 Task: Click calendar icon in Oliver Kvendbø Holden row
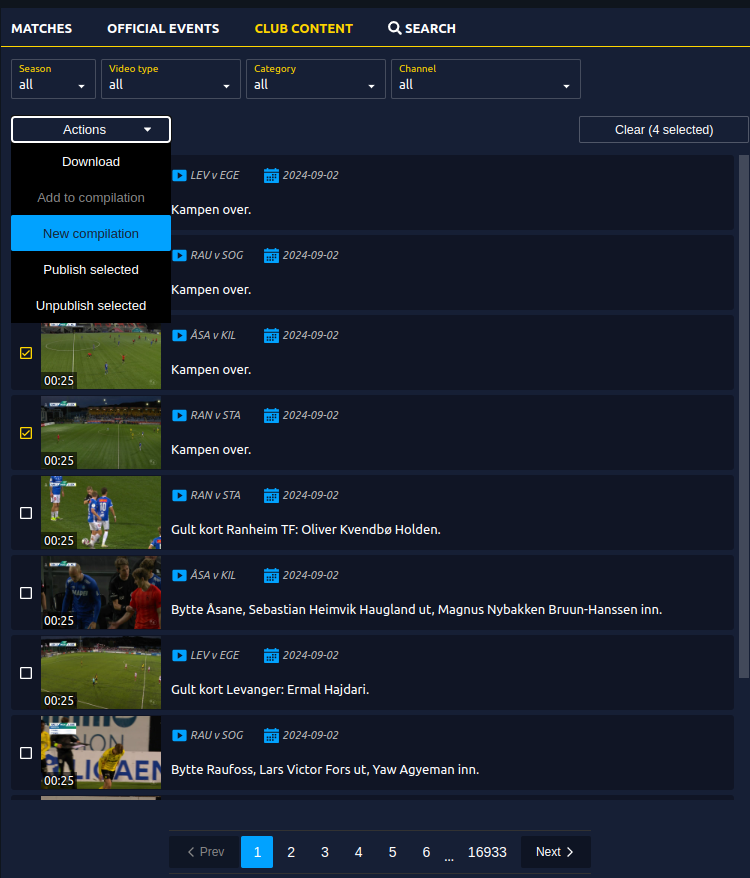pyautogui.click(x=271, y=496)
